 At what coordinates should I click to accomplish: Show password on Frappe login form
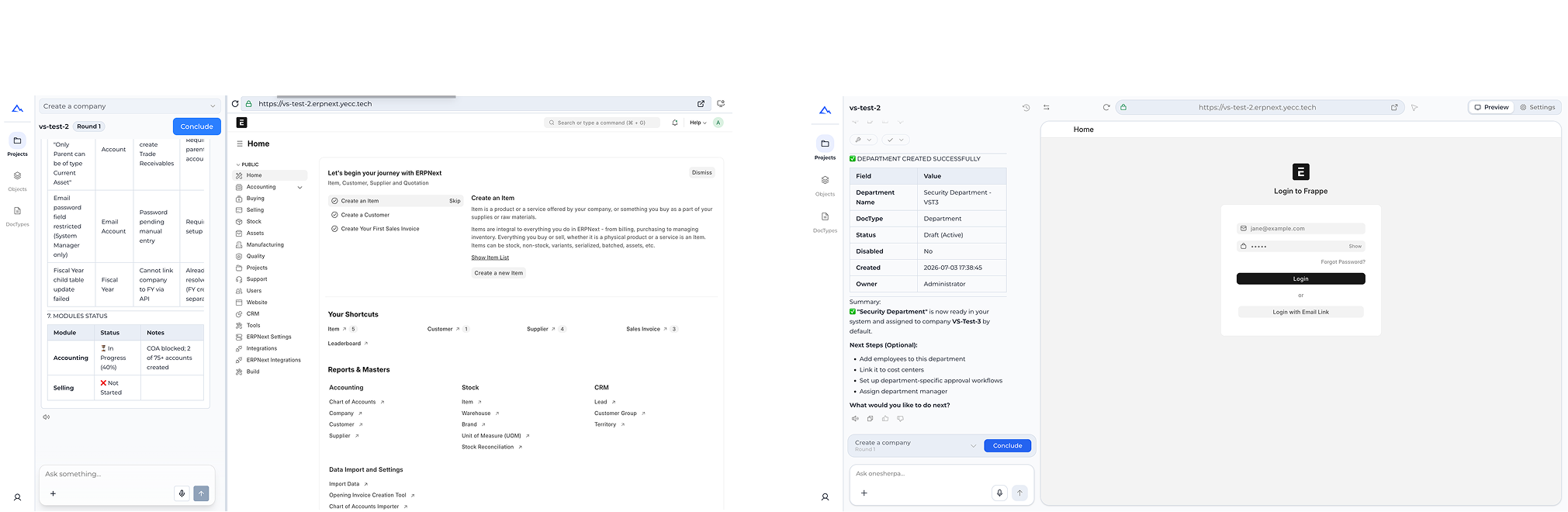tap(1355, 246)
